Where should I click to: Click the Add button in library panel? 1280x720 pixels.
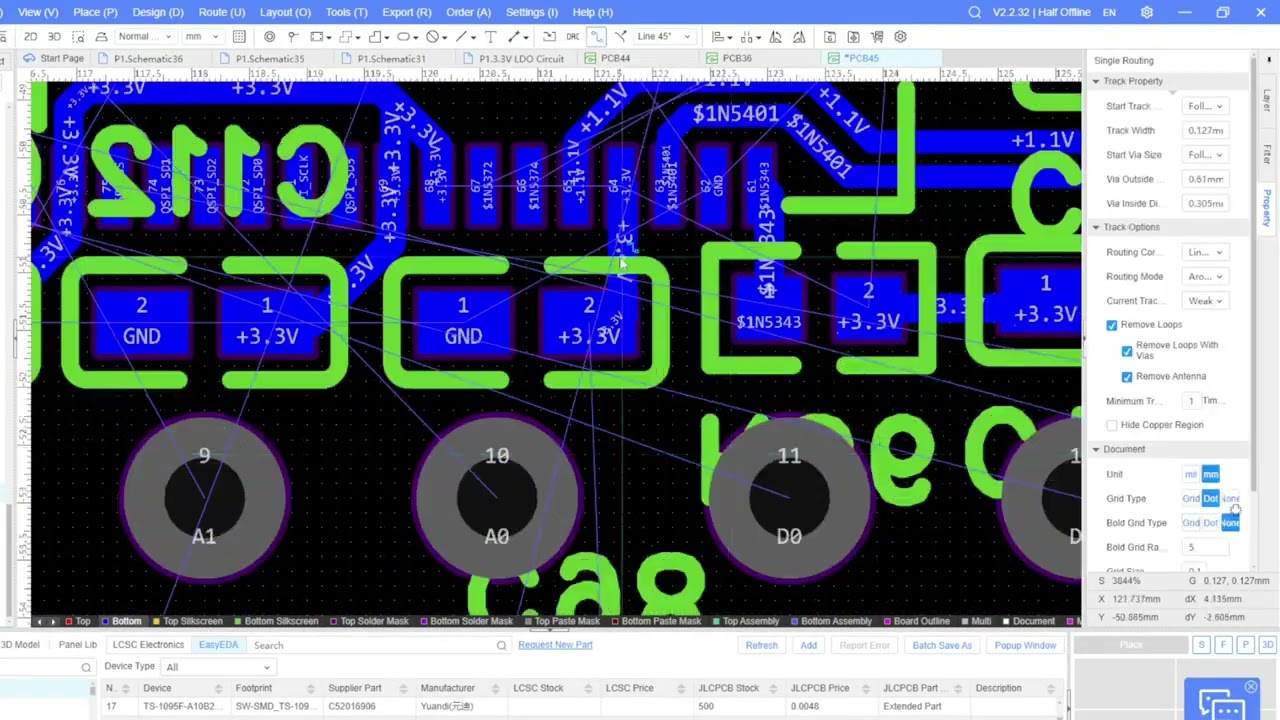point(808,645)
